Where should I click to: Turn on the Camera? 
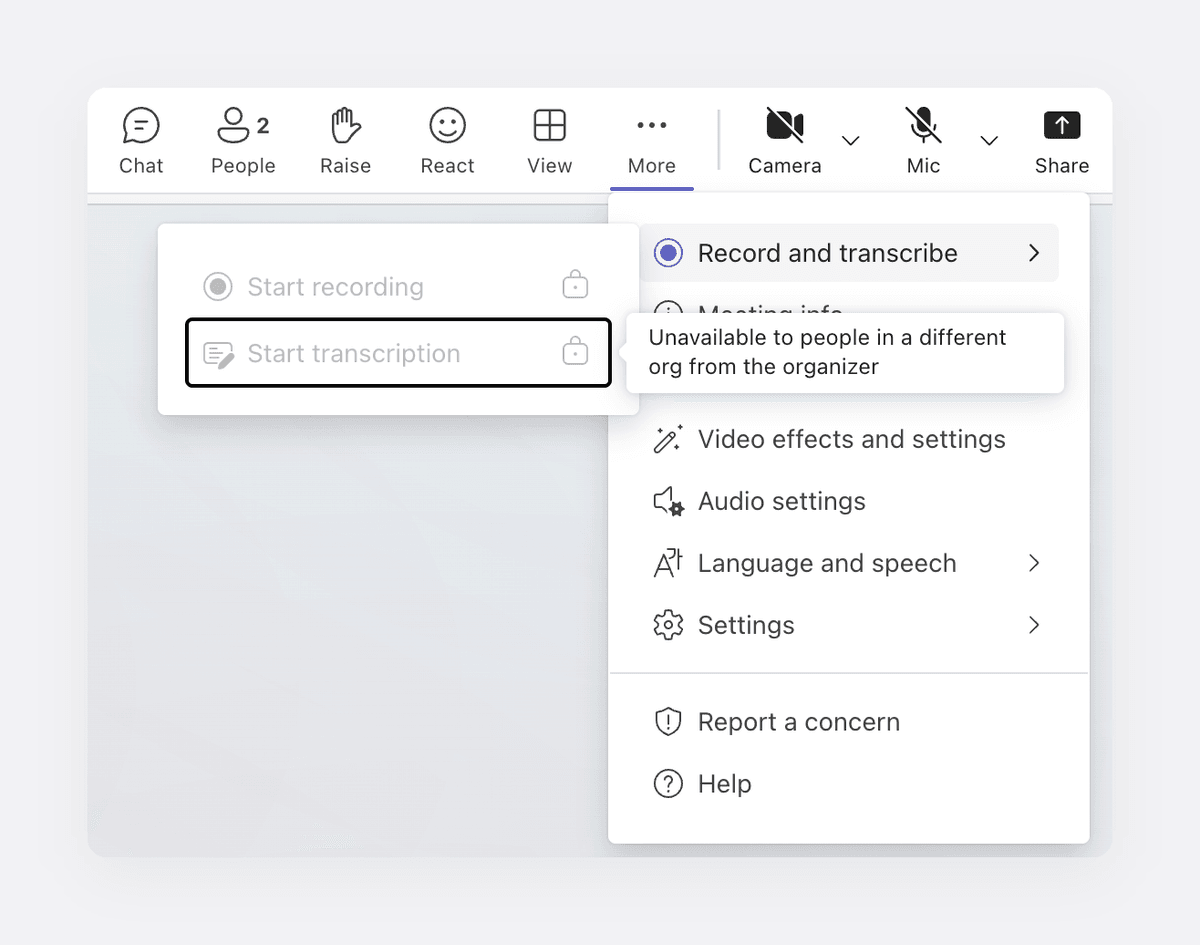(x=785, y=142)
